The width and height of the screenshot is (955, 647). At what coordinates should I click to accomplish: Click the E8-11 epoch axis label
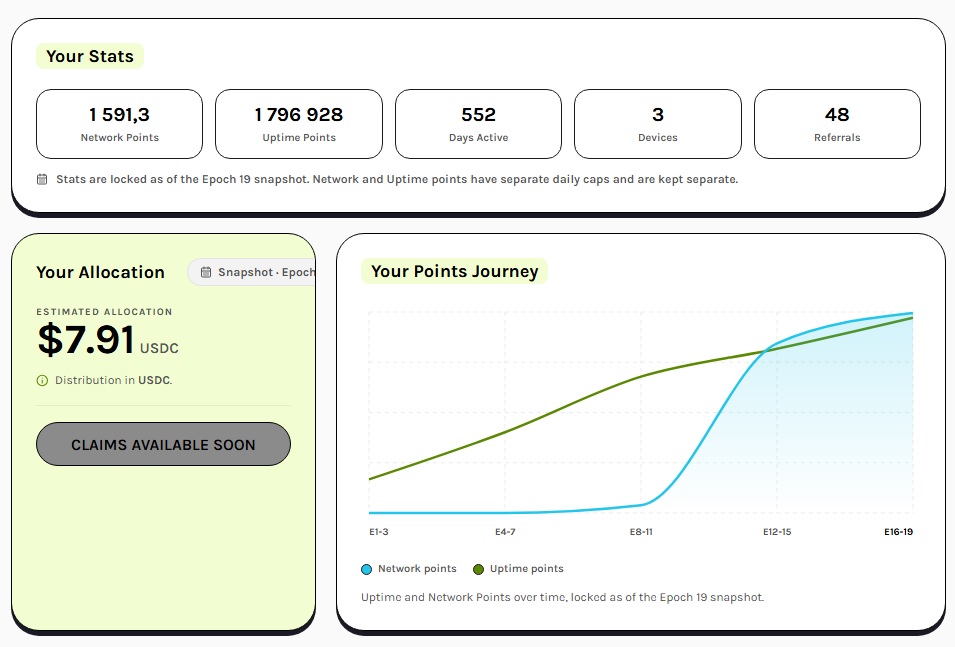click(x=641, y=532)
